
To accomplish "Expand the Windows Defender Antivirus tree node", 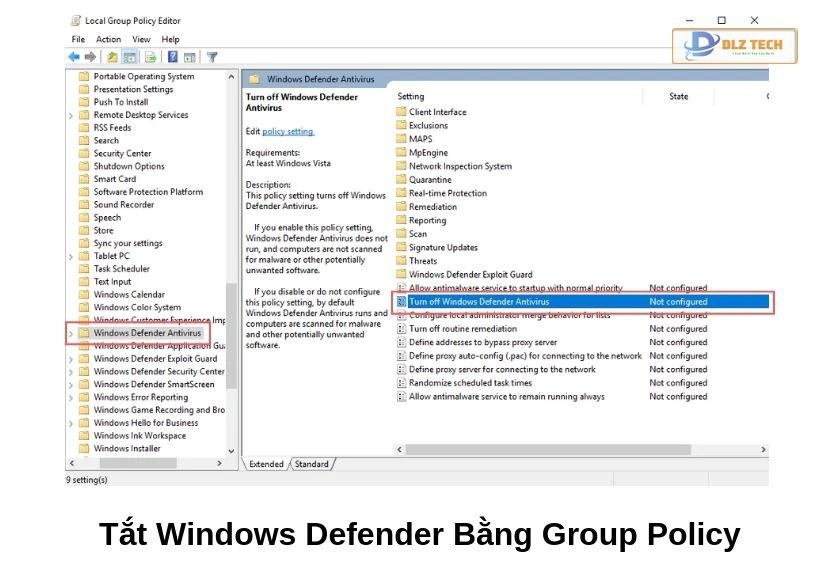I will click(x=71, y=333).
